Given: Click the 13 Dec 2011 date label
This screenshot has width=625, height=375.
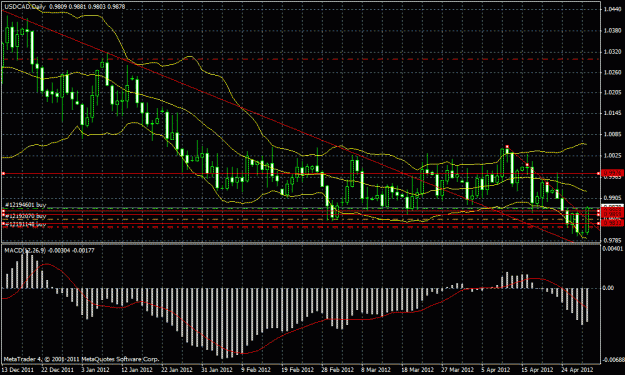Looking at the screenshot, I should 18,369.
